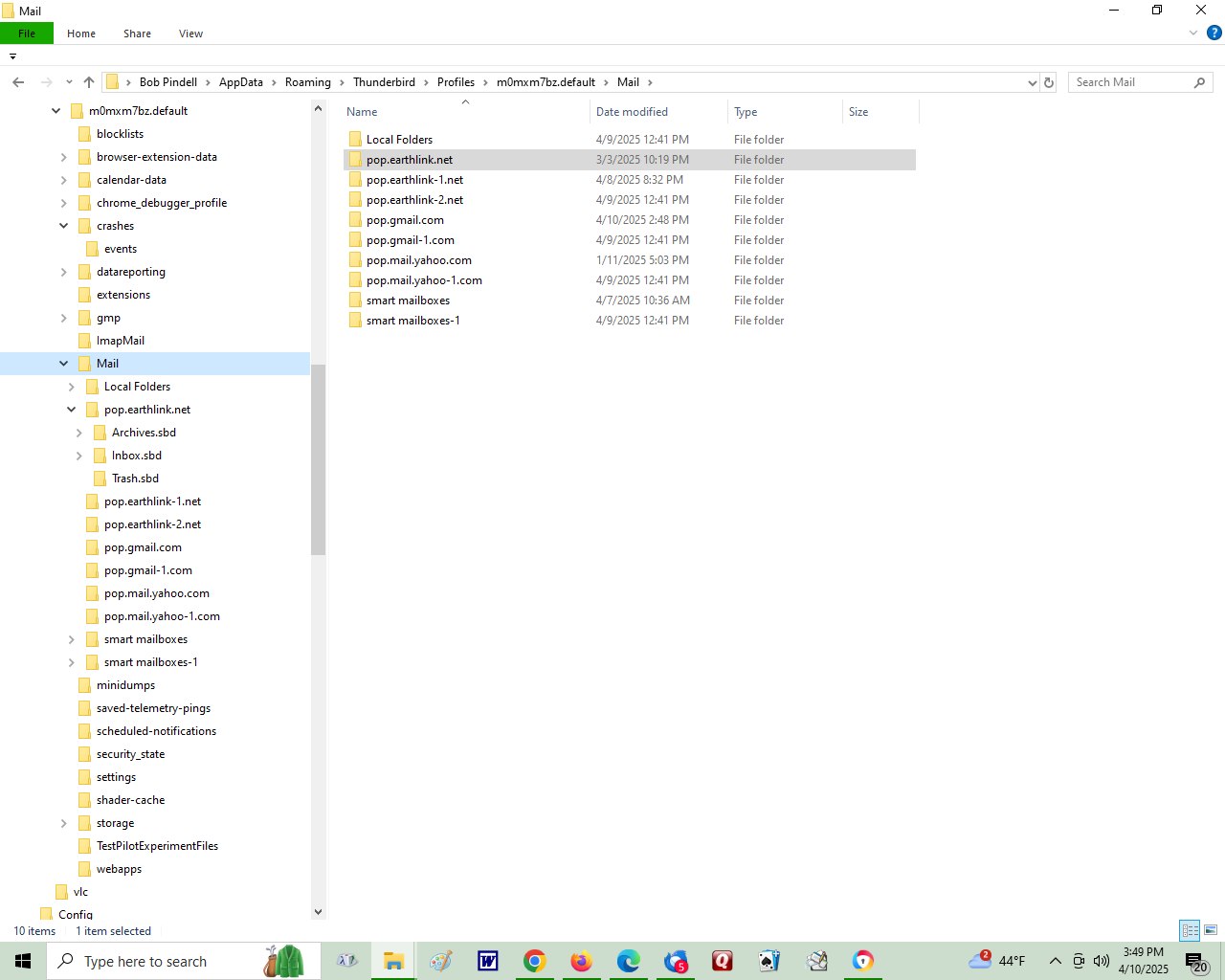Expand calendar-data in the tree
Image resolution: width=1225 pixels, height=980 pixels.
tap(63, 180)
